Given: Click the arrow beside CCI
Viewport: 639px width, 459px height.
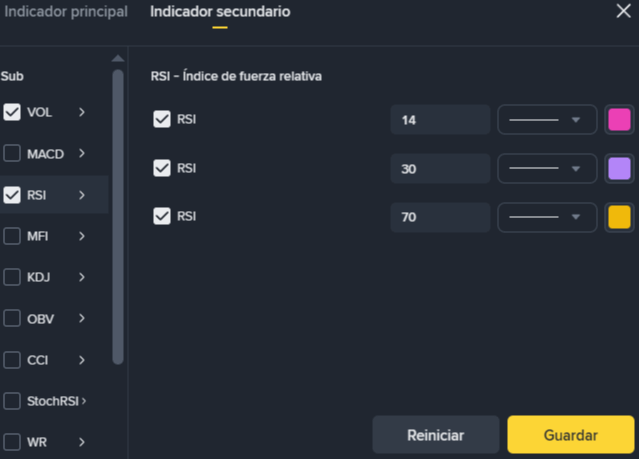Looking at the screenshot, I should click(82, 360).
